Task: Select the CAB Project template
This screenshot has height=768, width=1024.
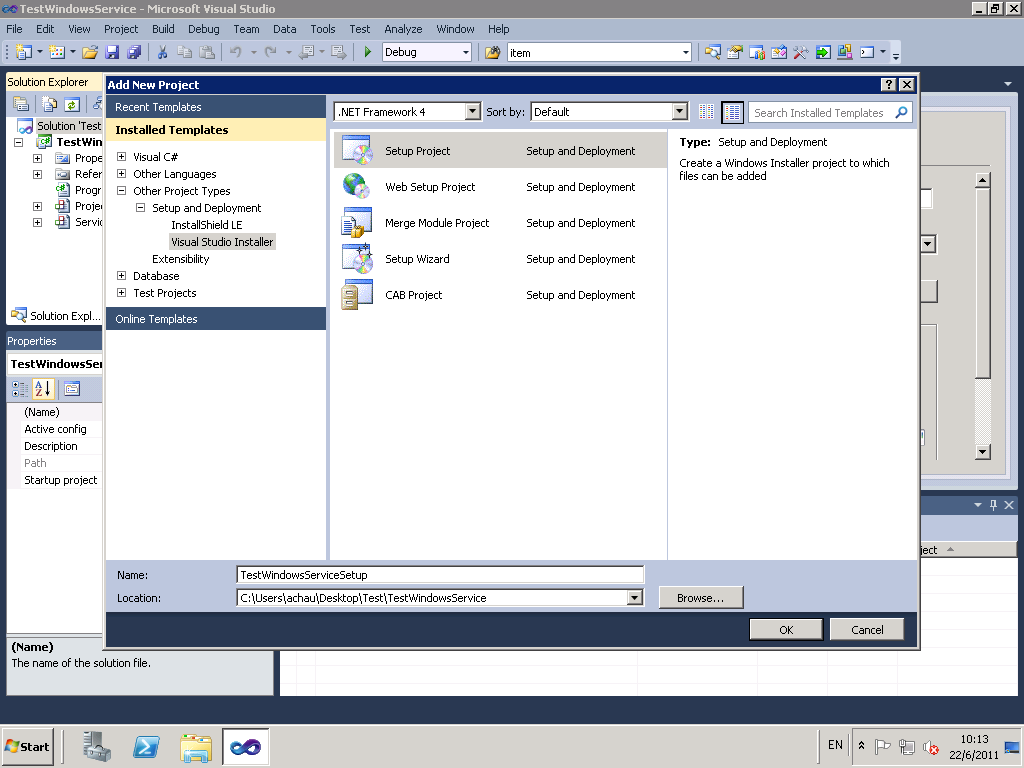Action: (x=500, y=295)
